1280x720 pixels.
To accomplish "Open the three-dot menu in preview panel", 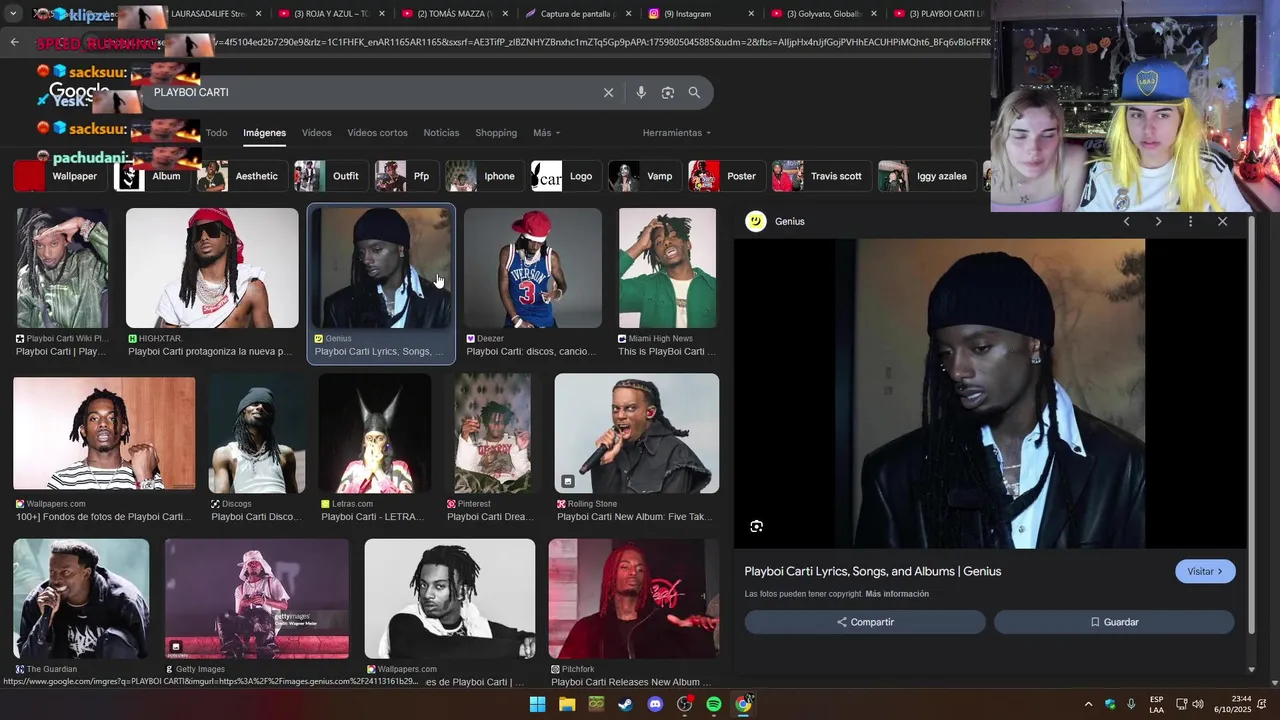I will (1190, 222).
